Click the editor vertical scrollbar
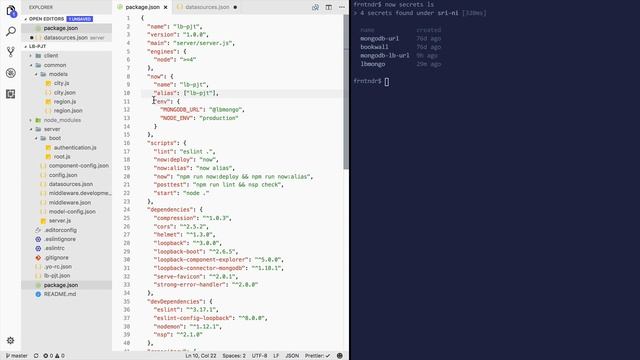This screenshot has width=640, height=360. 346,92
